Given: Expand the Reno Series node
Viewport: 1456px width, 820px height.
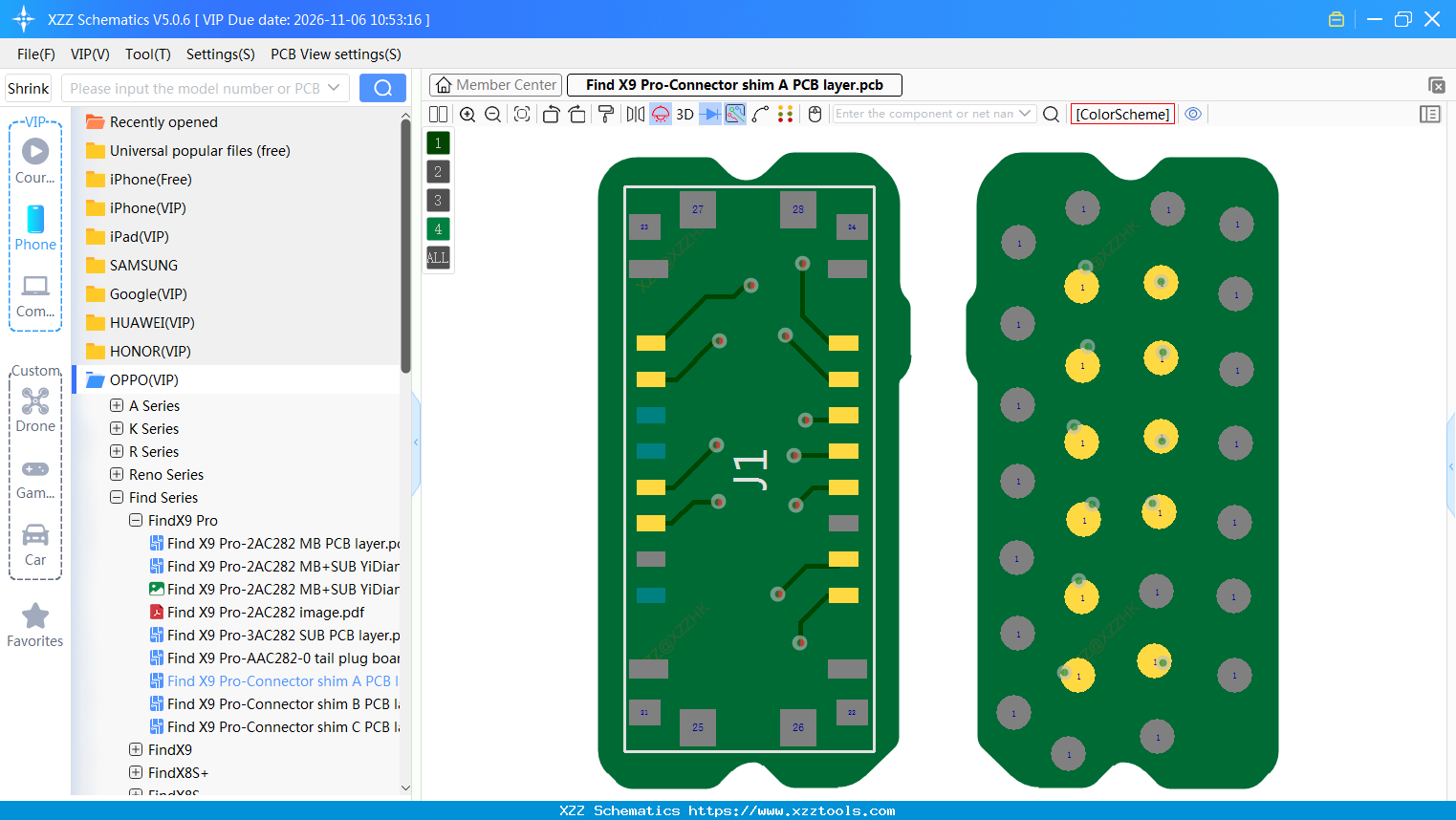Looking at the screenshot, I should (x=117, y=474).
